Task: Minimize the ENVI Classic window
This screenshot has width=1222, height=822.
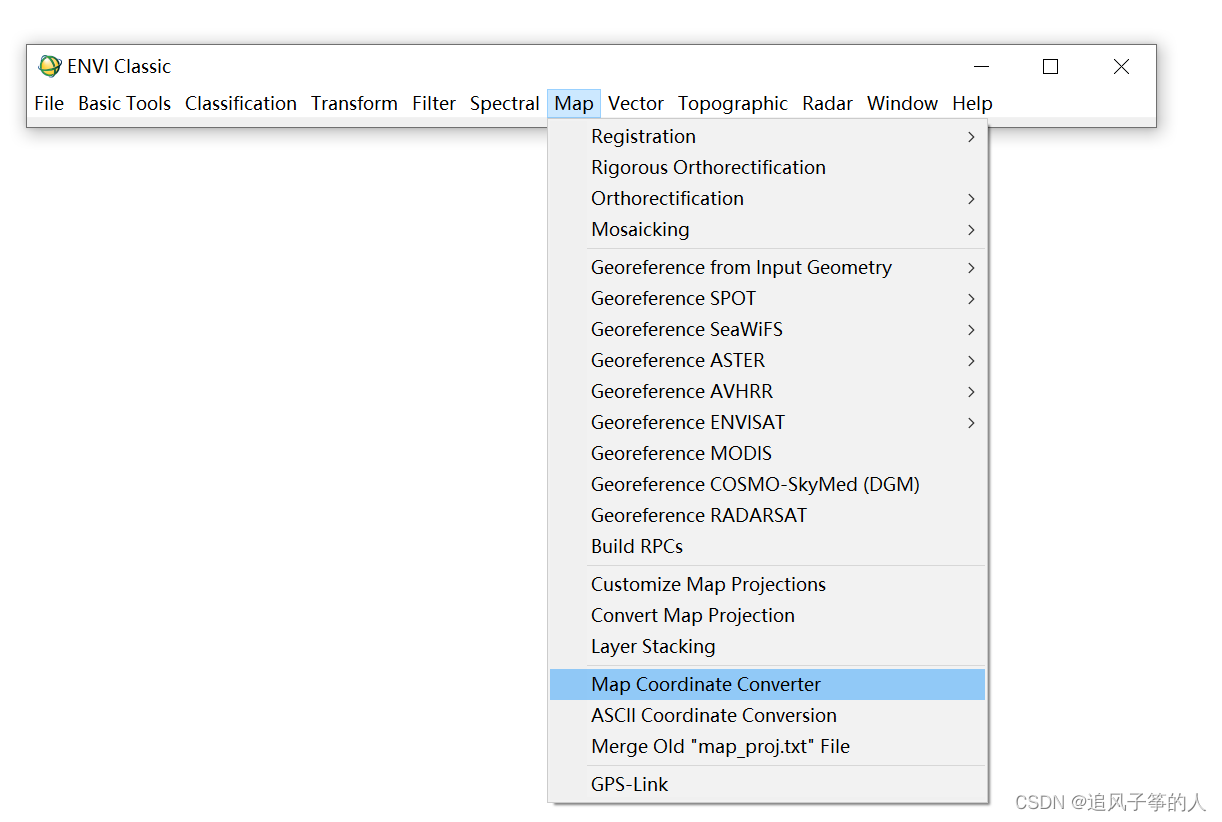Action: pos(981,66)
